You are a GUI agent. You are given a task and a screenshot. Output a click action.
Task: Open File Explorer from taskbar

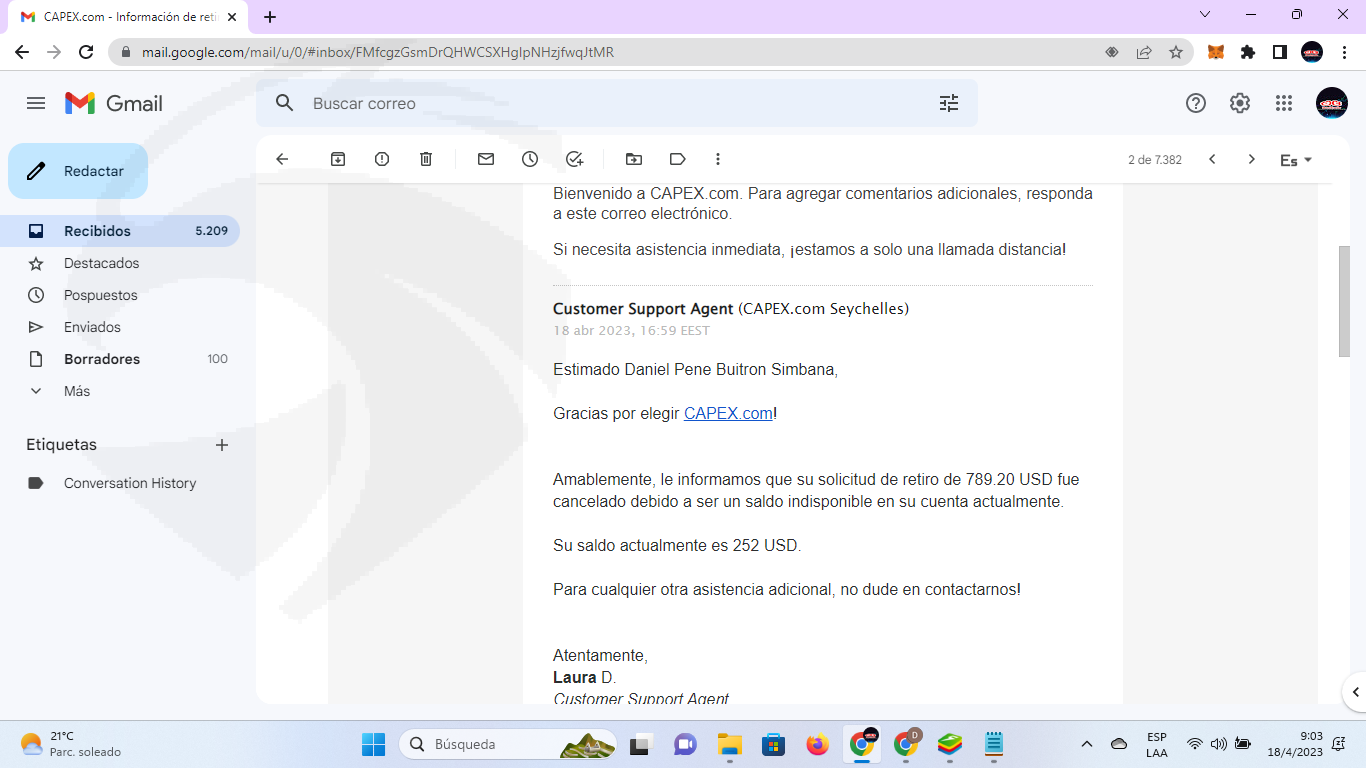tap(729, 744)
